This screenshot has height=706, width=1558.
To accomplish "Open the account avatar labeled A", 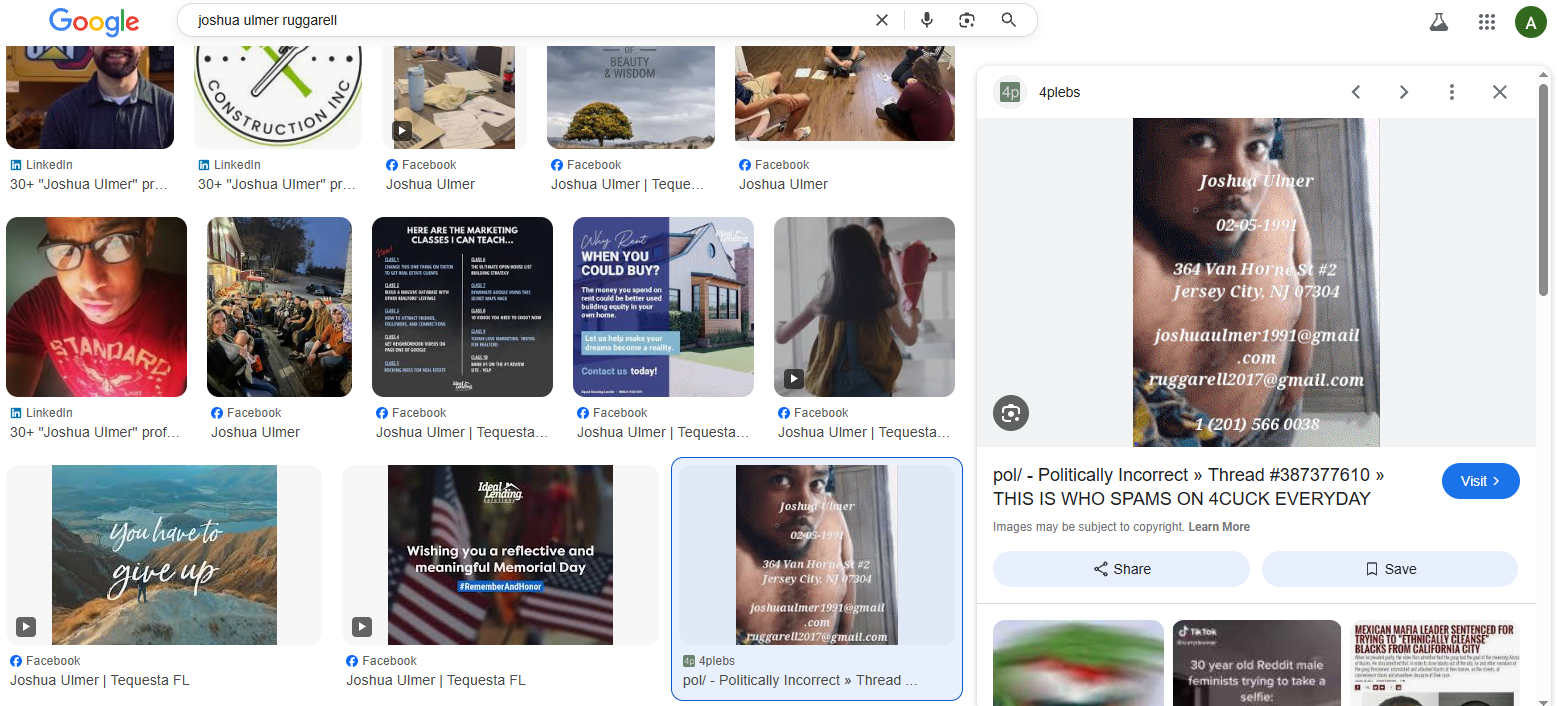I will click(x=1531, y=22).
